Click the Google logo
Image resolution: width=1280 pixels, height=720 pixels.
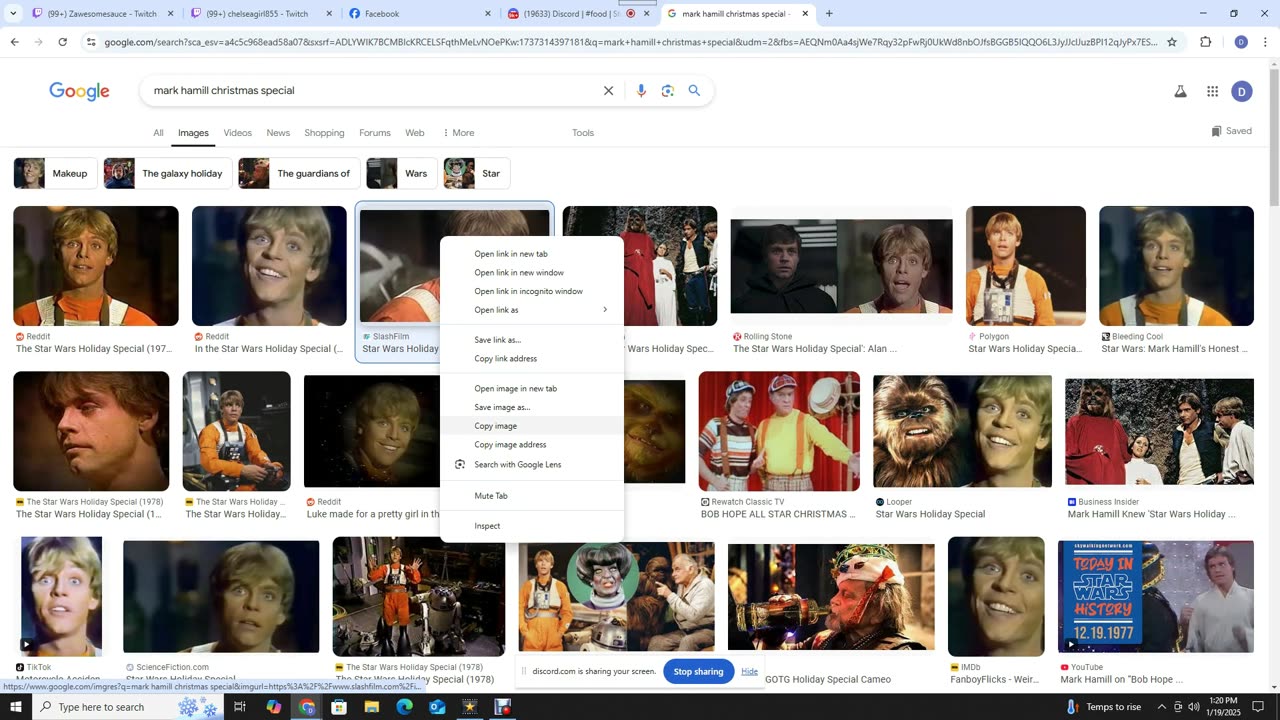point(79,91)
